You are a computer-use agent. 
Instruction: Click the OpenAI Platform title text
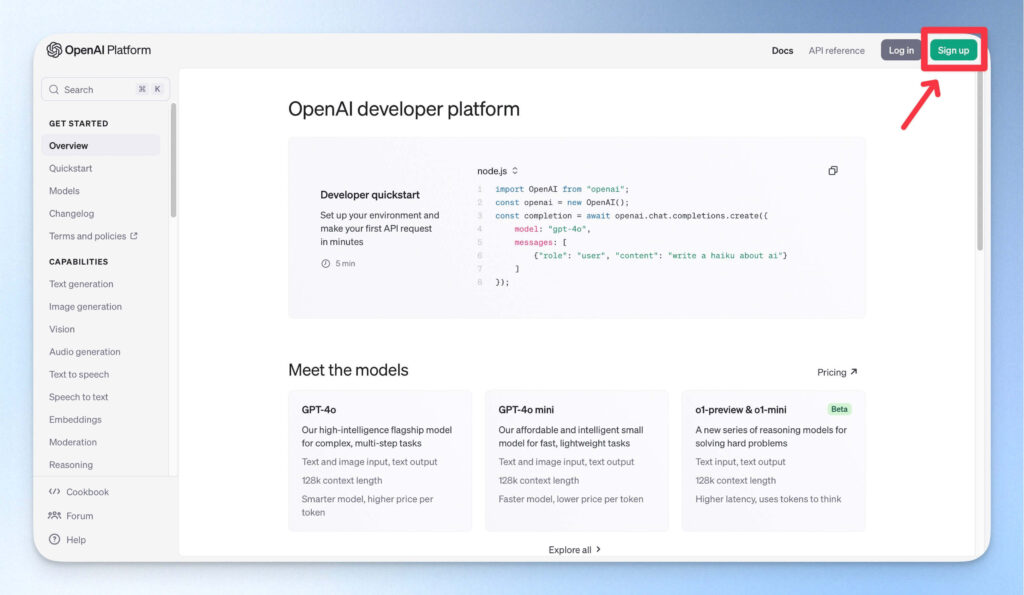tap(108, 50)
